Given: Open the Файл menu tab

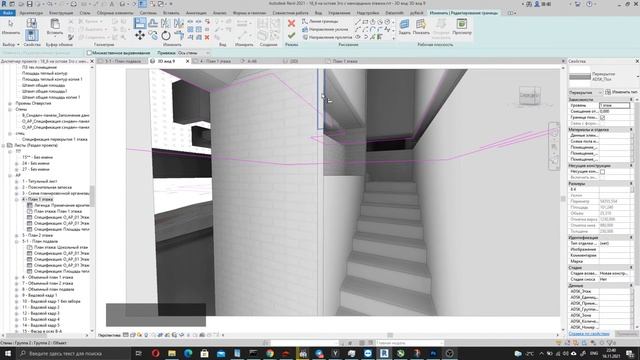Looking at the screenshot, I should [8, 13].
